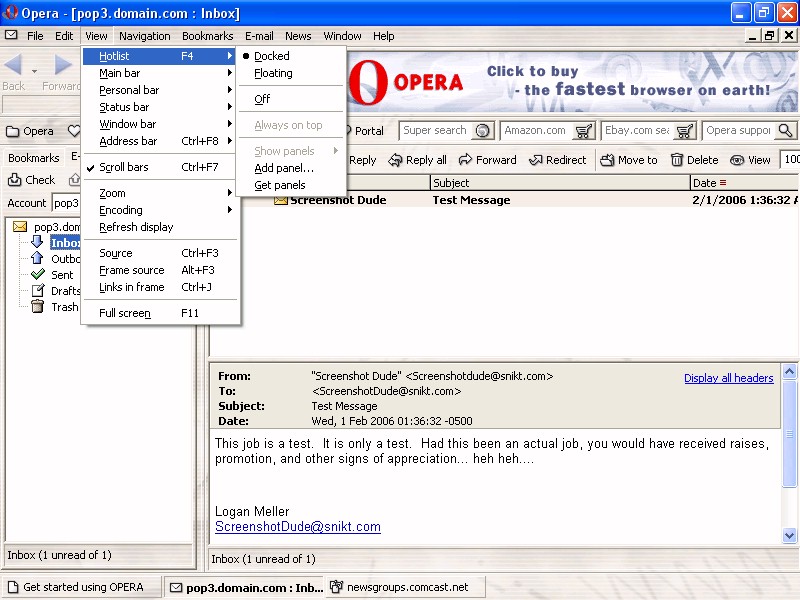This screenshot has width=800, height=600.
Task: Click the View eye icon
Action: click(x=737, y=160)
